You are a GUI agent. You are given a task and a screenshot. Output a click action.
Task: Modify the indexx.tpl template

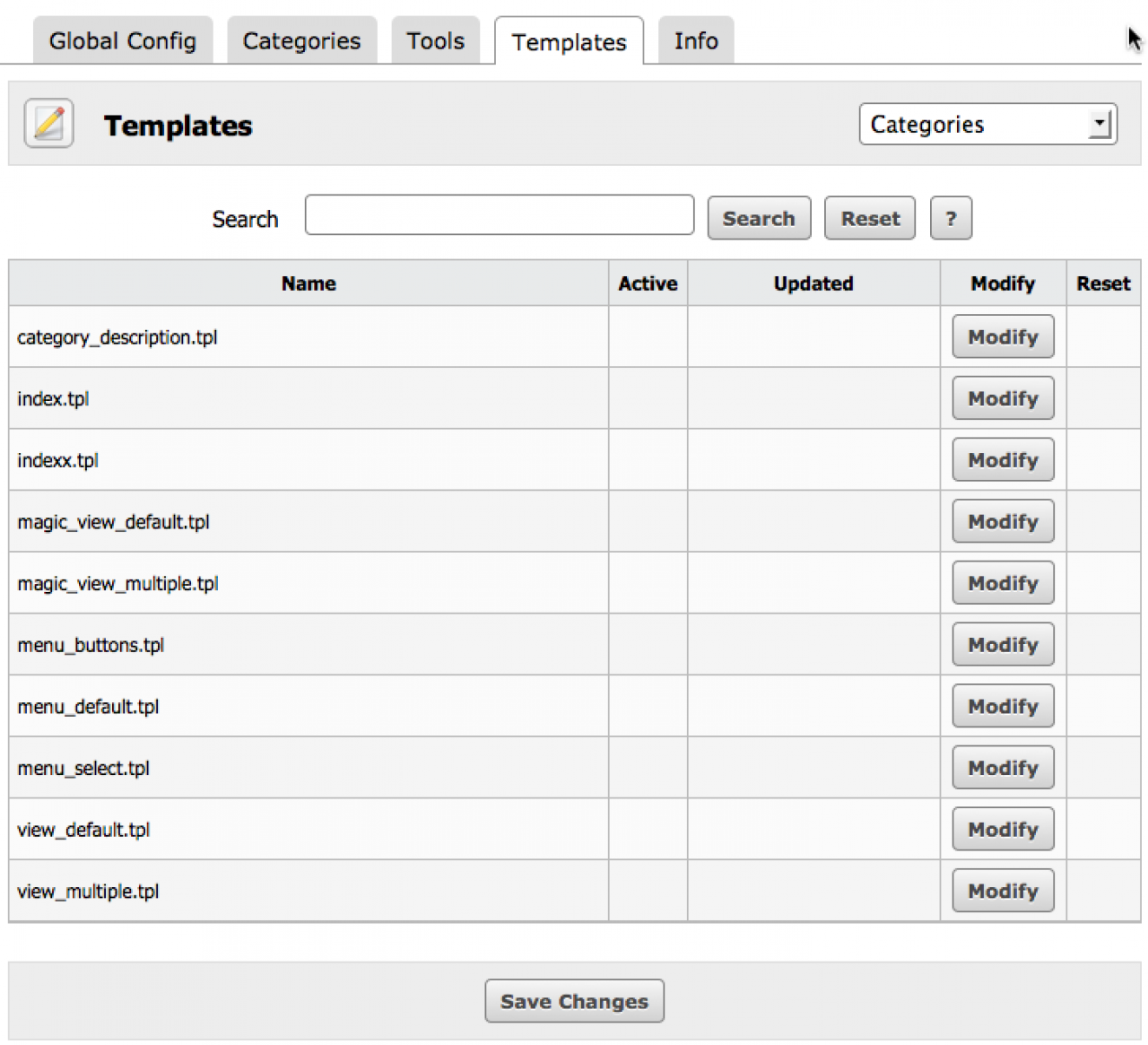[x=1002, y=460]
